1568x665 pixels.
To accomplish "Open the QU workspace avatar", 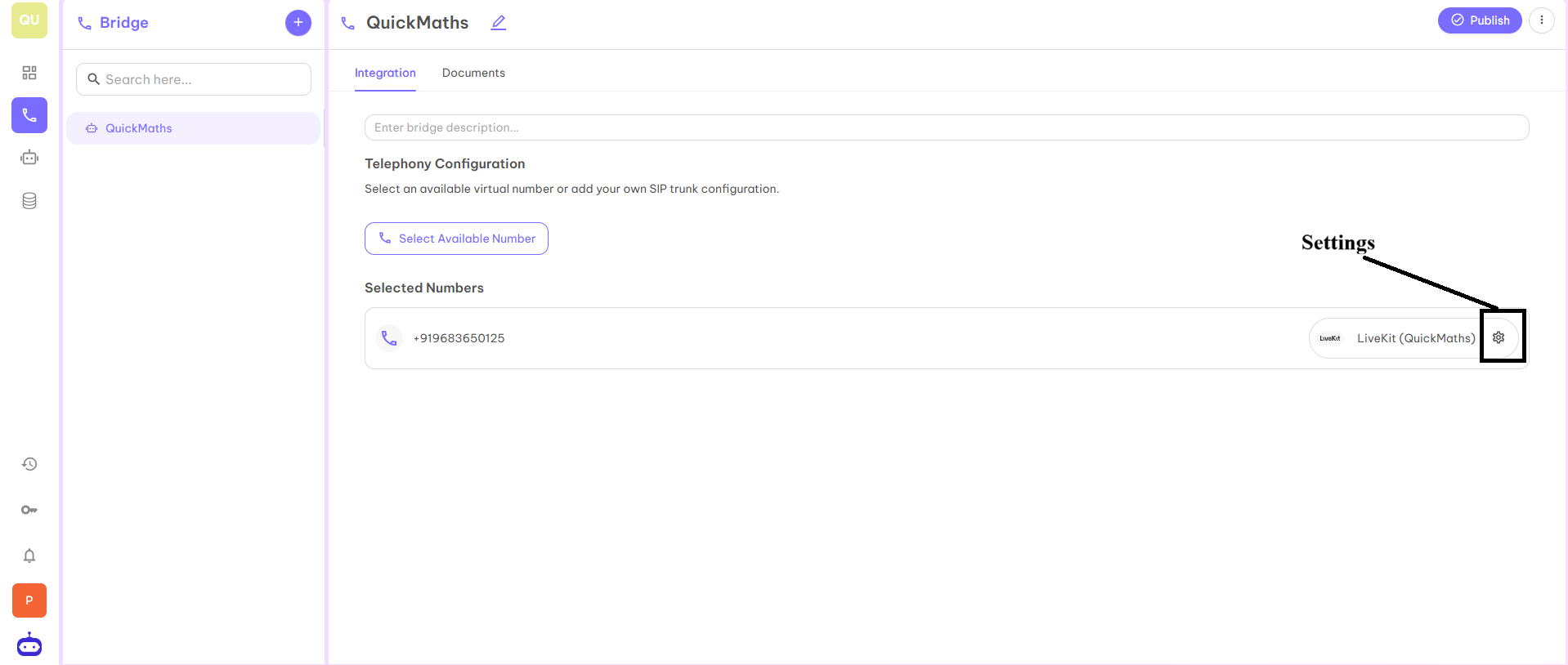I will pos(29,20).
